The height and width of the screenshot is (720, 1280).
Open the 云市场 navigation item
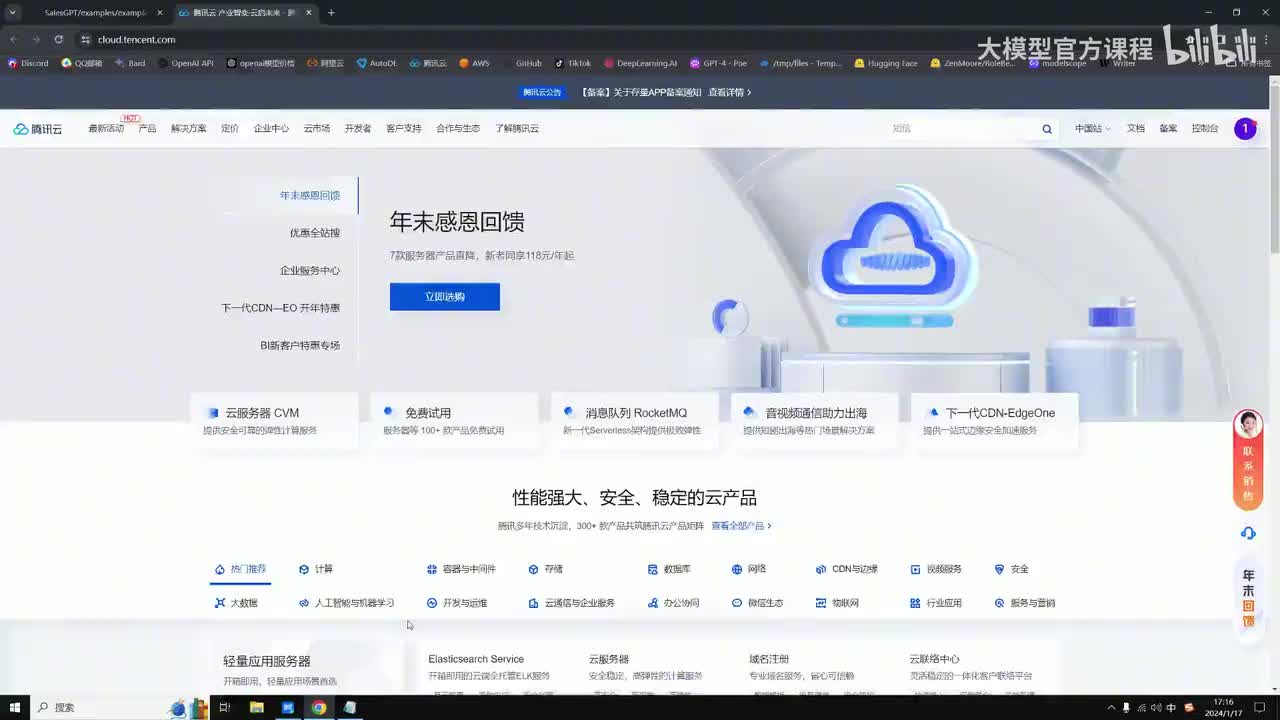click(317, 129)
